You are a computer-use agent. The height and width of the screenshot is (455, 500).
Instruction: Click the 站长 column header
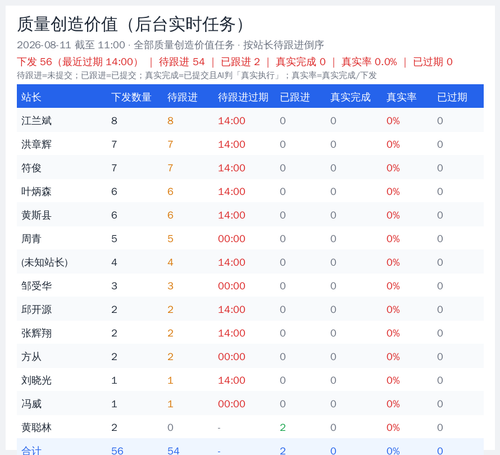coord(31,97)
